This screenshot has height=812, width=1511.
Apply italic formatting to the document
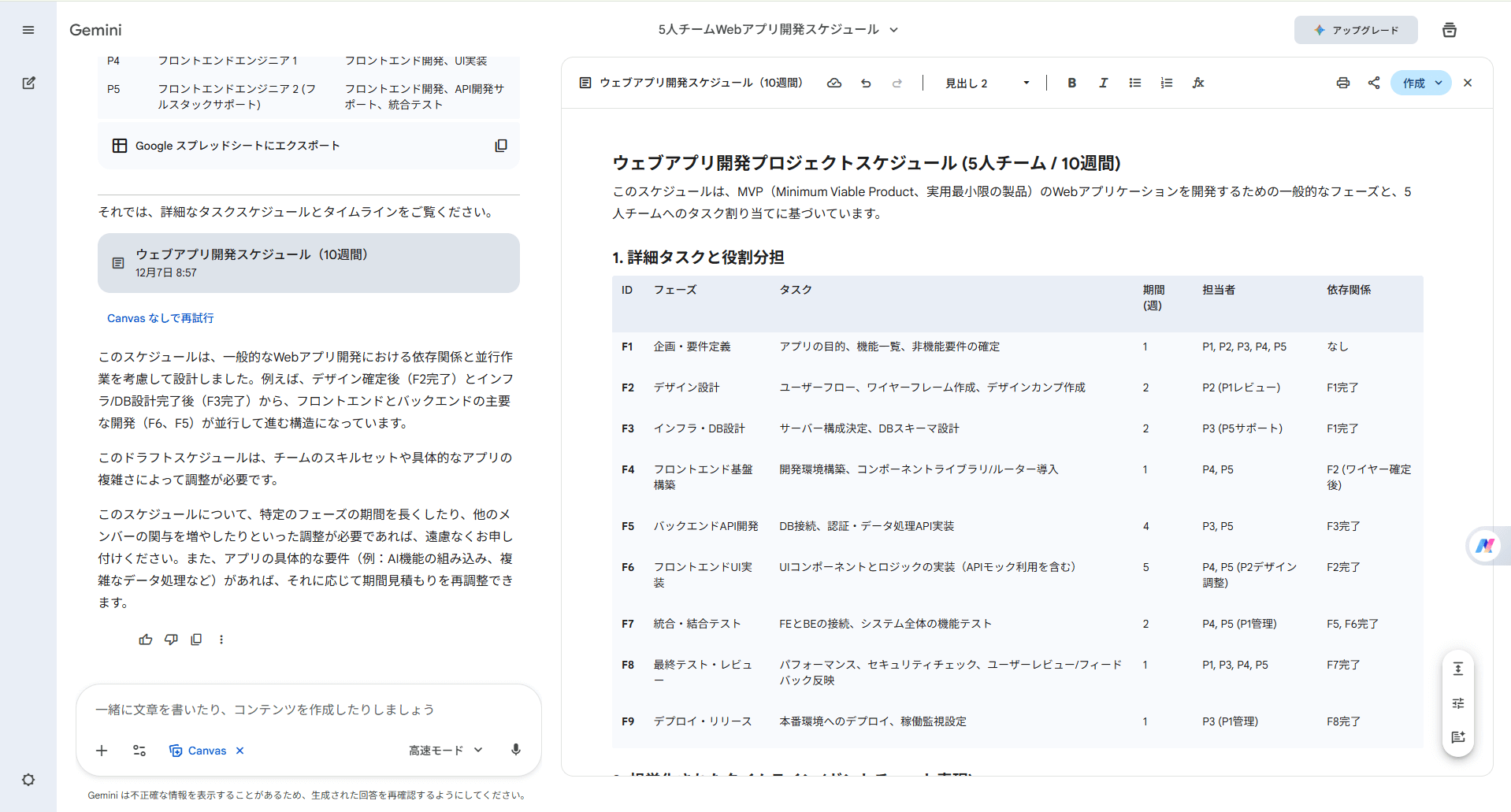tap(1103, 83)
